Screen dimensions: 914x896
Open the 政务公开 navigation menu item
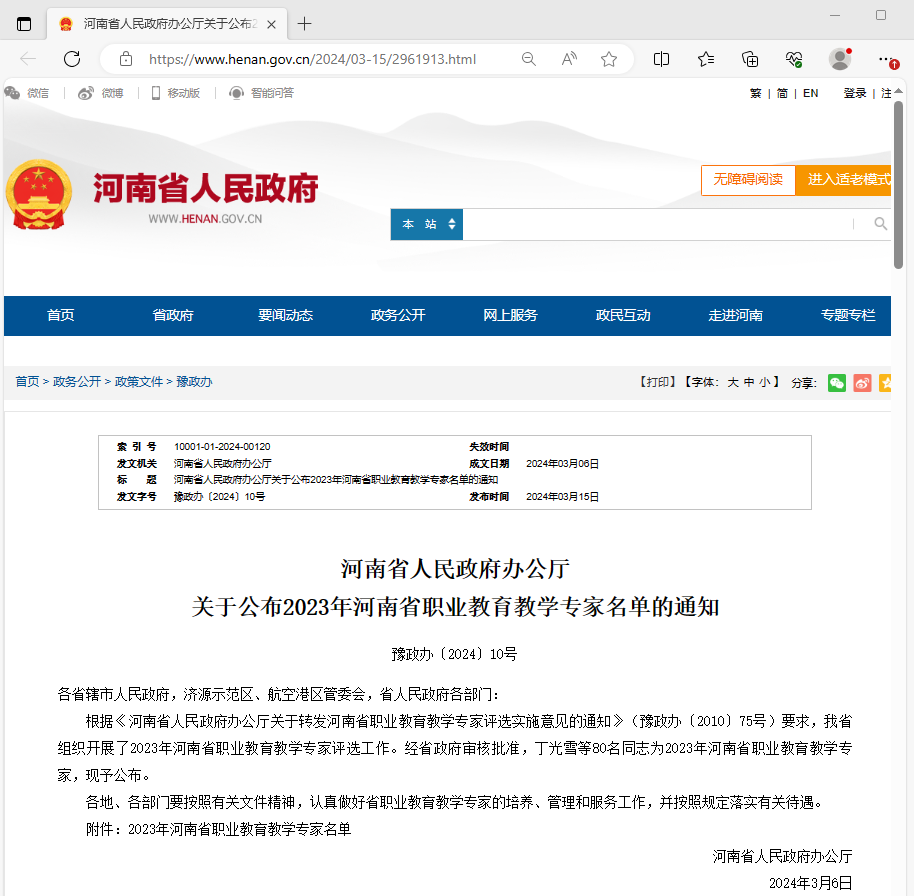click(x=398, y=315)
